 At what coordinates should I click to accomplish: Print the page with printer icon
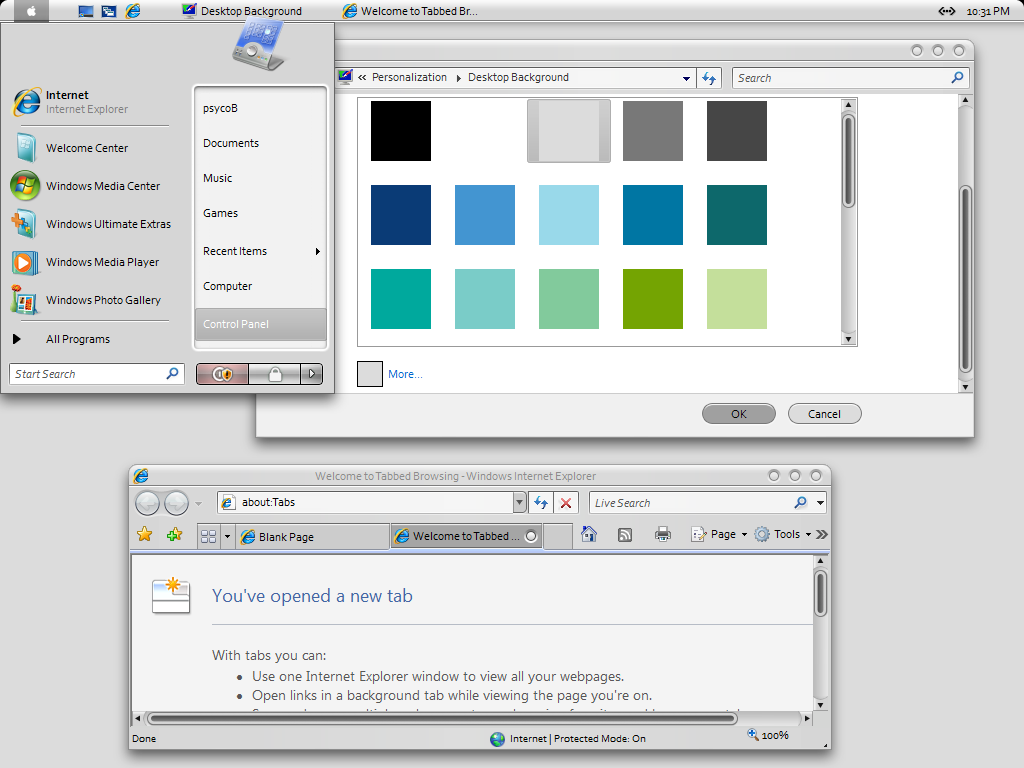[663, 534]
